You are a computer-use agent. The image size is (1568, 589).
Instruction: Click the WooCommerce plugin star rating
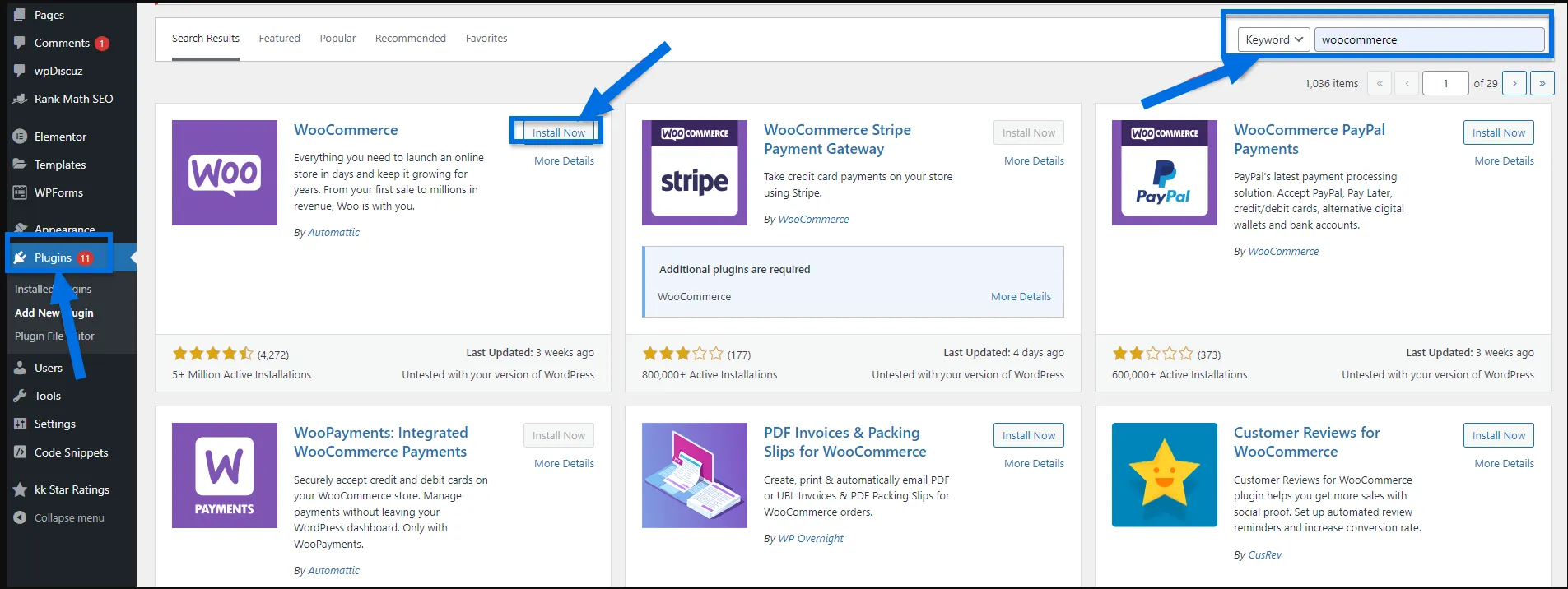212,354
